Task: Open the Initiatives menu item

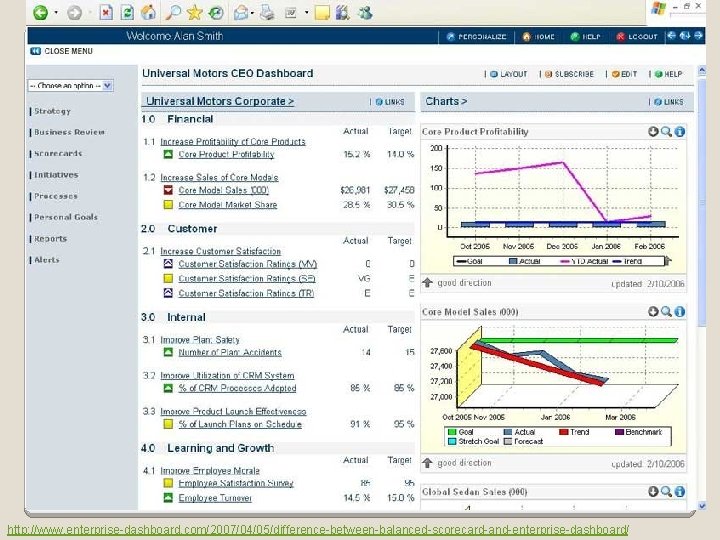Action: (56, 175)
